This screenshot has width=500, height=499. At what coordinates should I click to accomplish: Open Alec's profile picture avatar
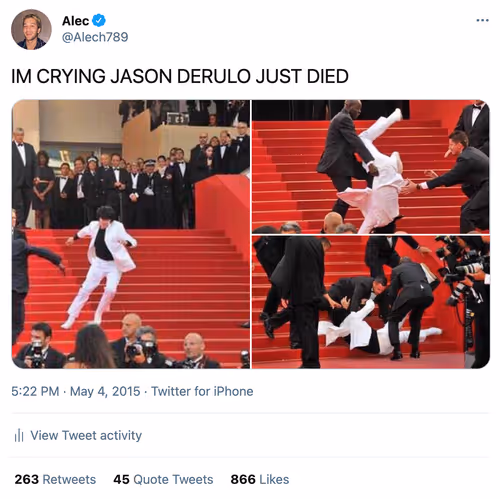click(x=31, y=29)
